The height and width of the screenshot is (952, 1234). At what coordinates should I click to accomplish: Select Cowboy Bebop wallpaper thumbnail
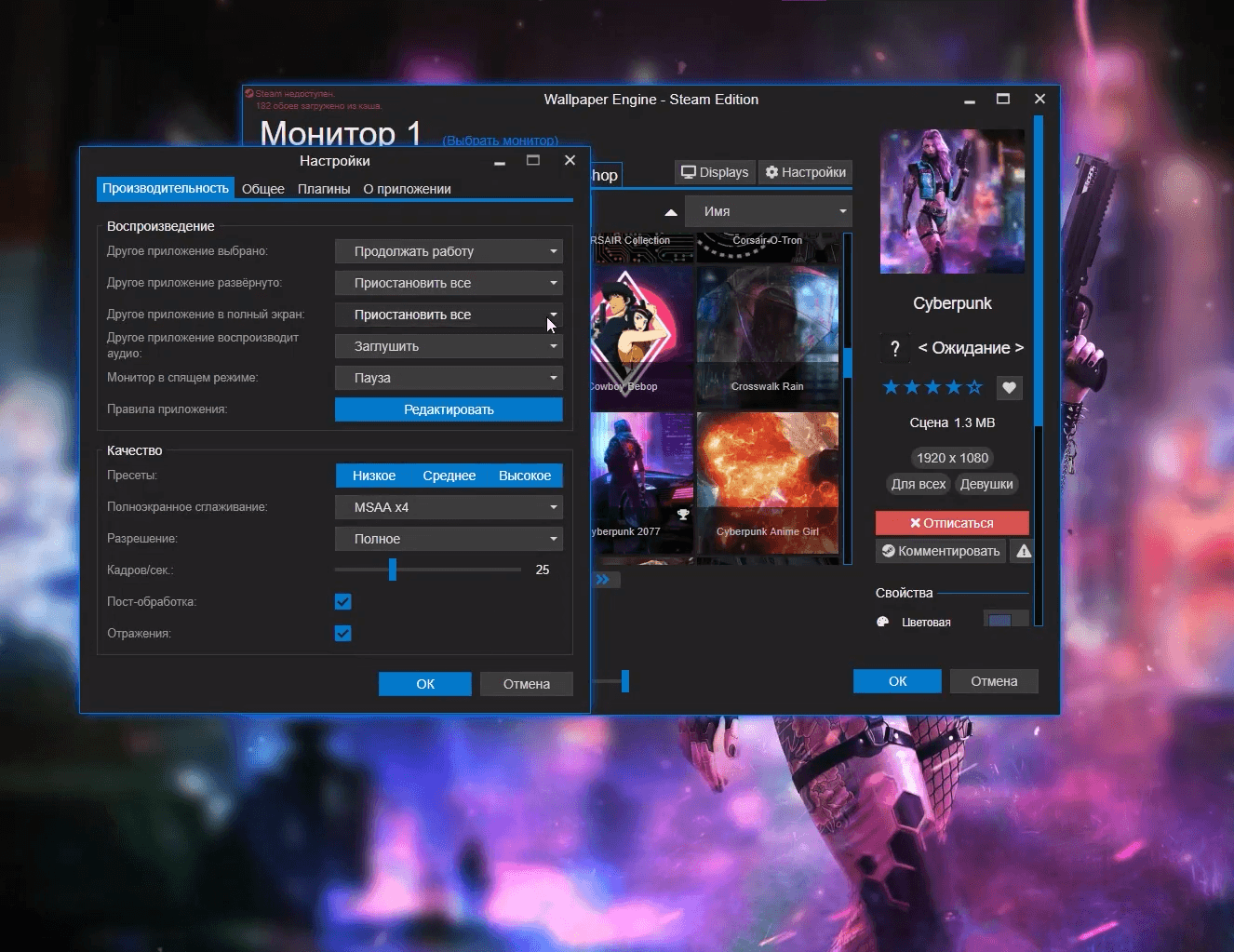pos(642,338)
